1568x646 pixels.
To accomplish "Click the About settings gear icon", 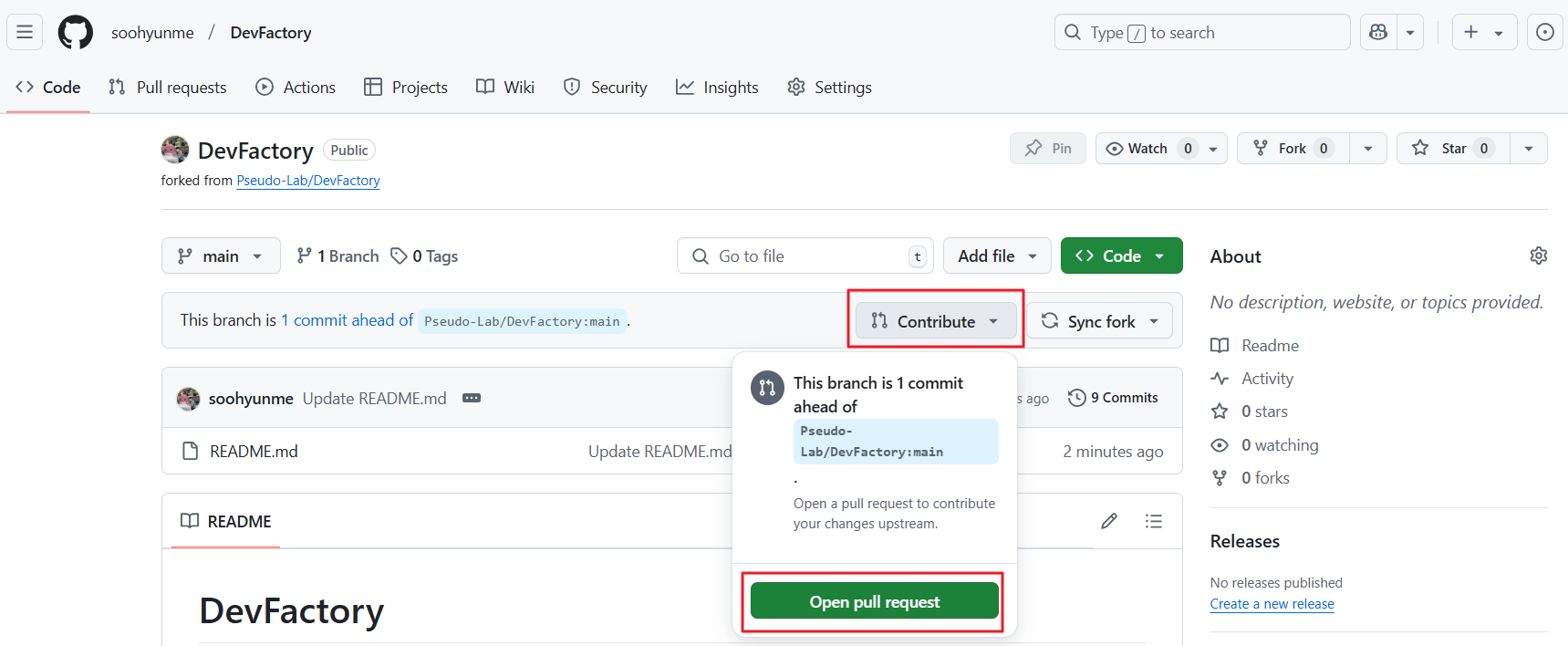I will (x=1538, y=255).
